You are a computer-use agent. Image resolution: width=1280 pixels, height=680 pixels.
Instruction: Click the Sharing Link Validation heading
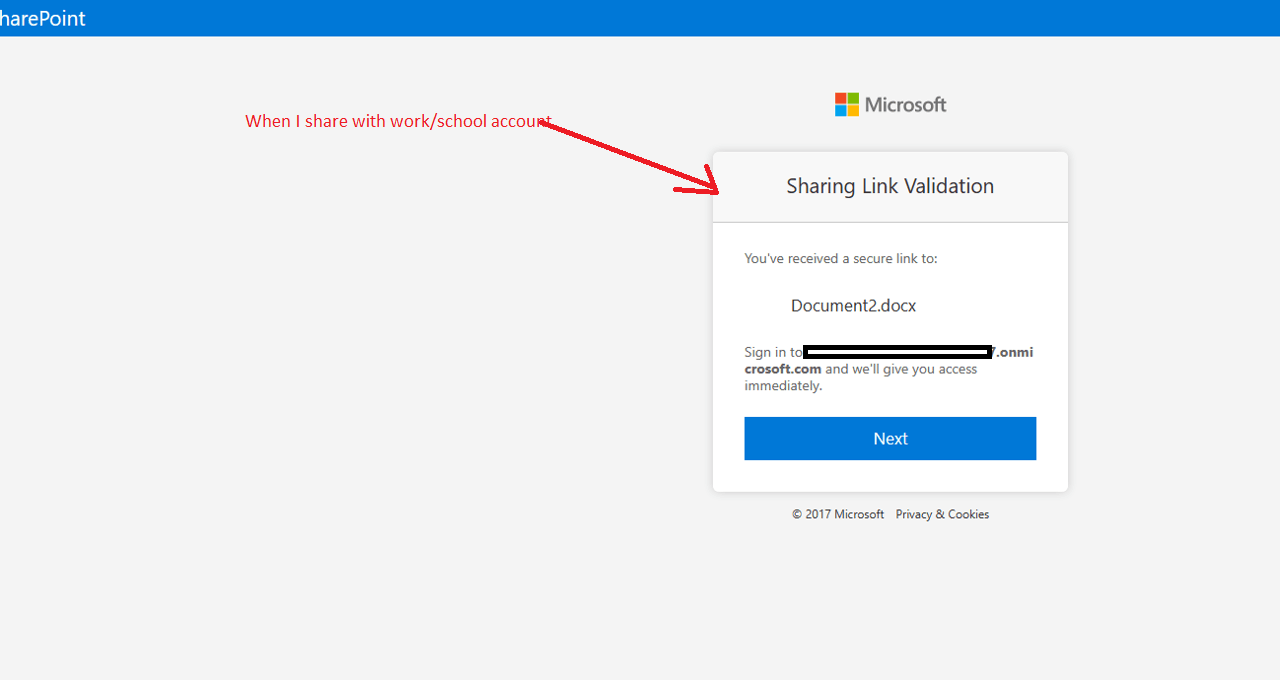point(890,186)
